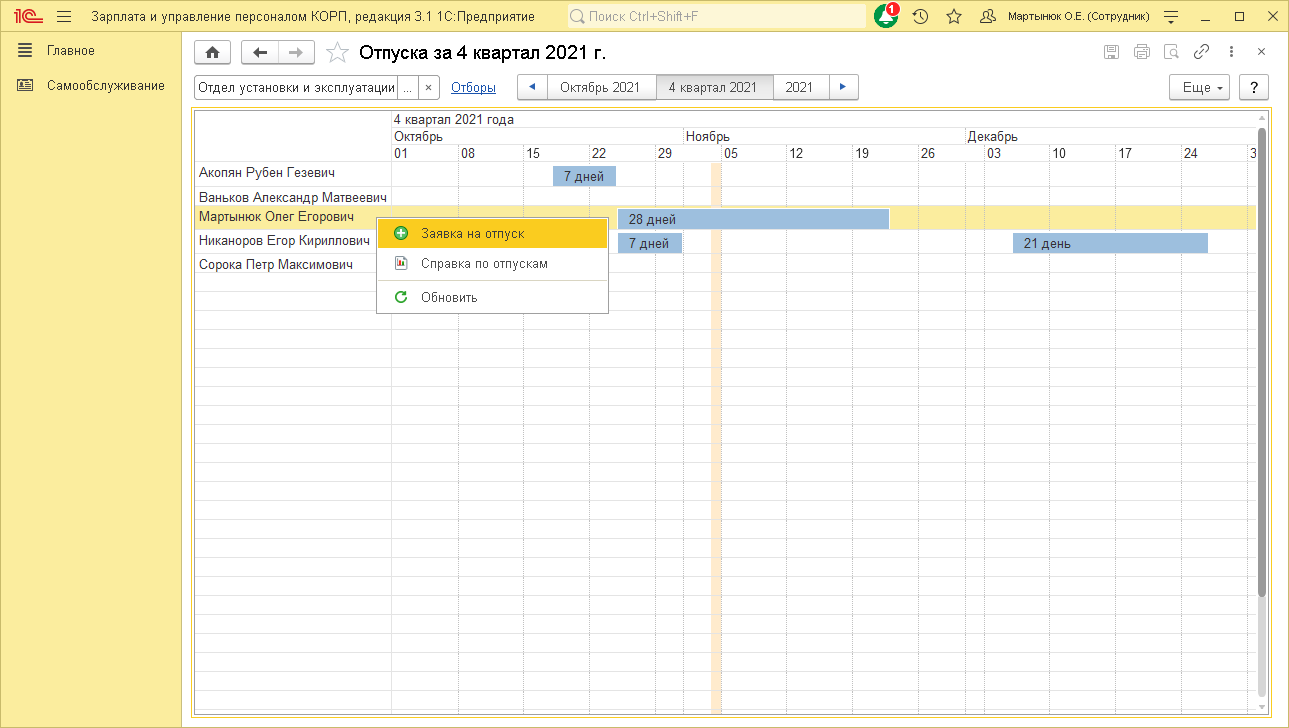Go to previous period arrow
The width and height of the screenshot is (1289, 728).
532,87
